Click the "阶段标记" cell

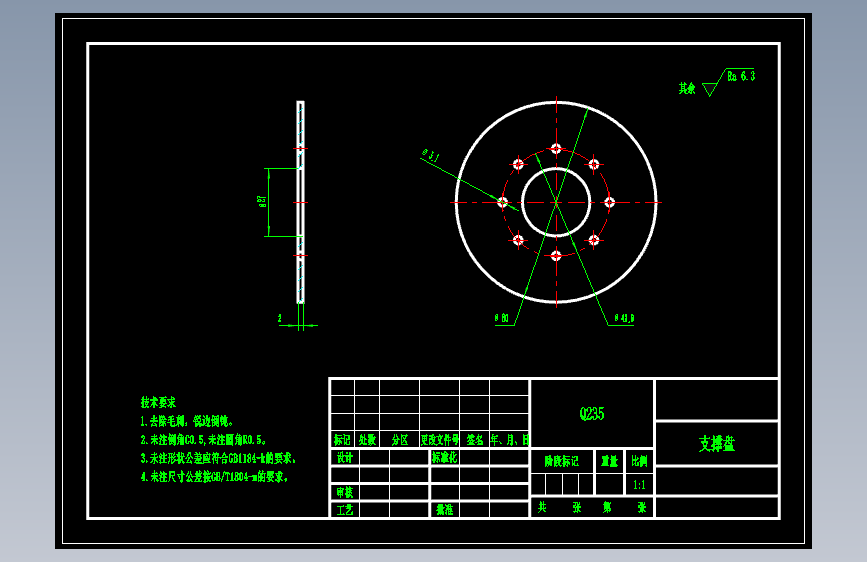[x=561, y=461]
